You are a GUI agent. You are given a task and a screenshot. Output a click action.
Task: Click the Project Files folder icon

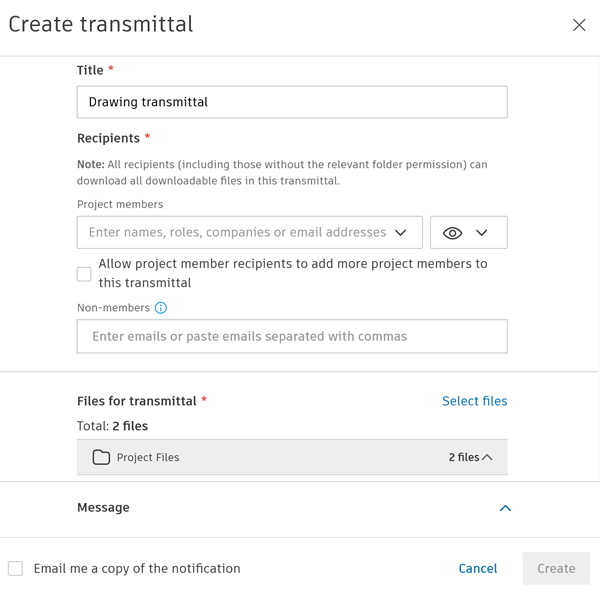[x=101, y=457]
